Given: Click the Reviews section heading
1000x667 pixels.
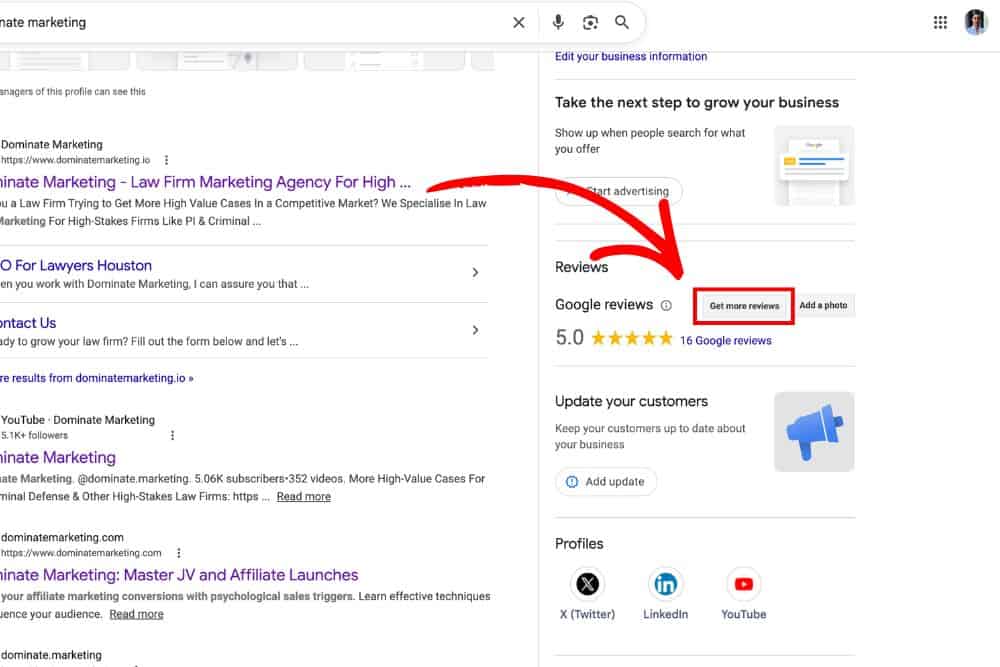Looking at the screenshot, I should click(x=582, y=267).
